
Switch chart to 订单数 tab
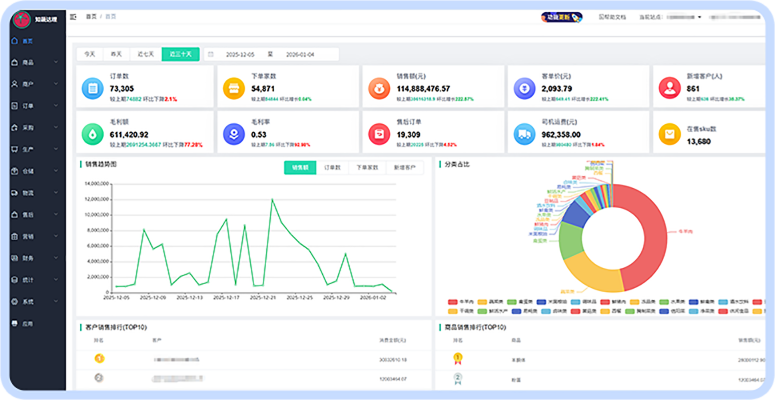point(333,168)
